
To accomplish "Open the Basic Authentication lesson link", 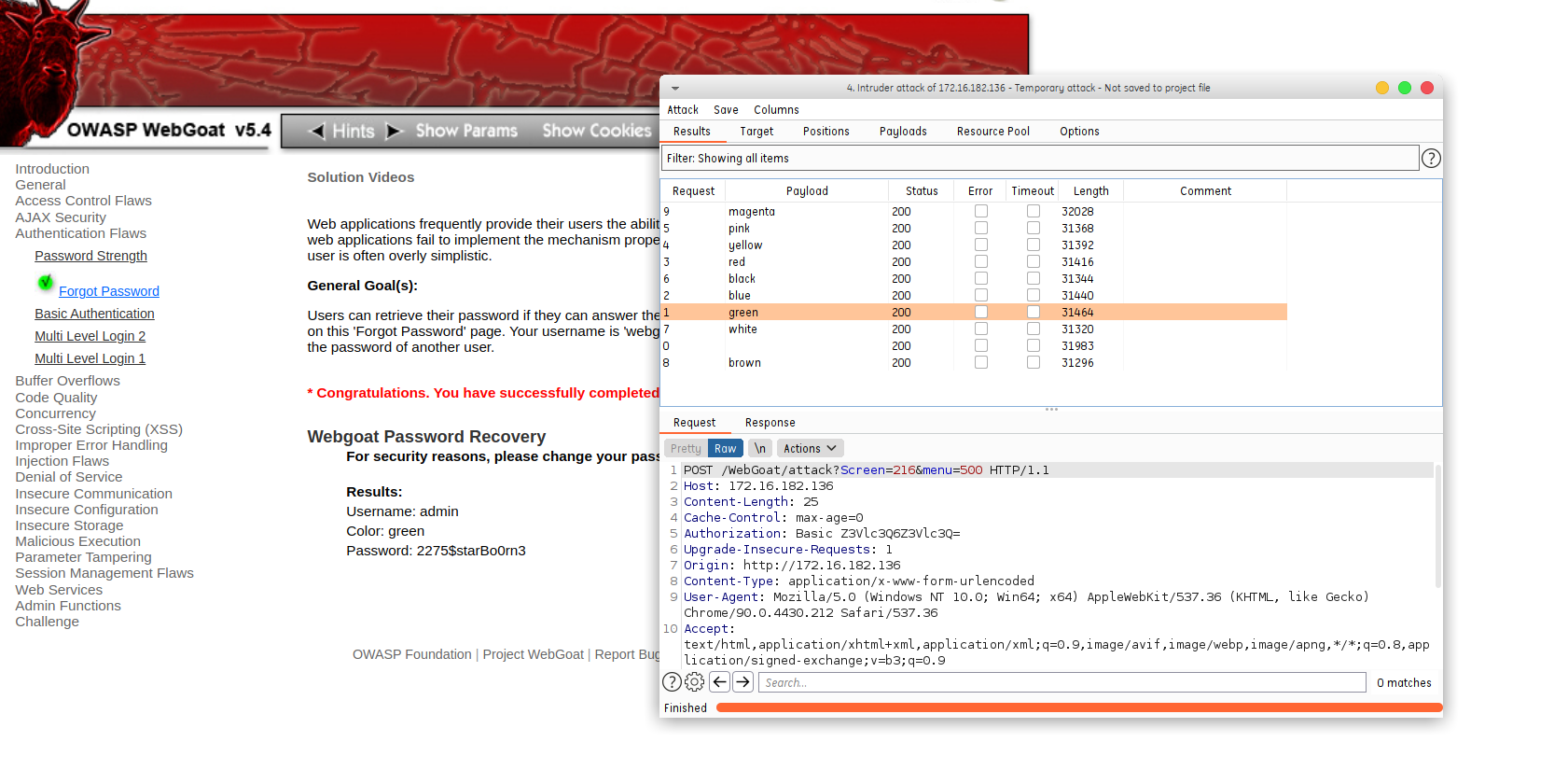I will pos(94,314).
